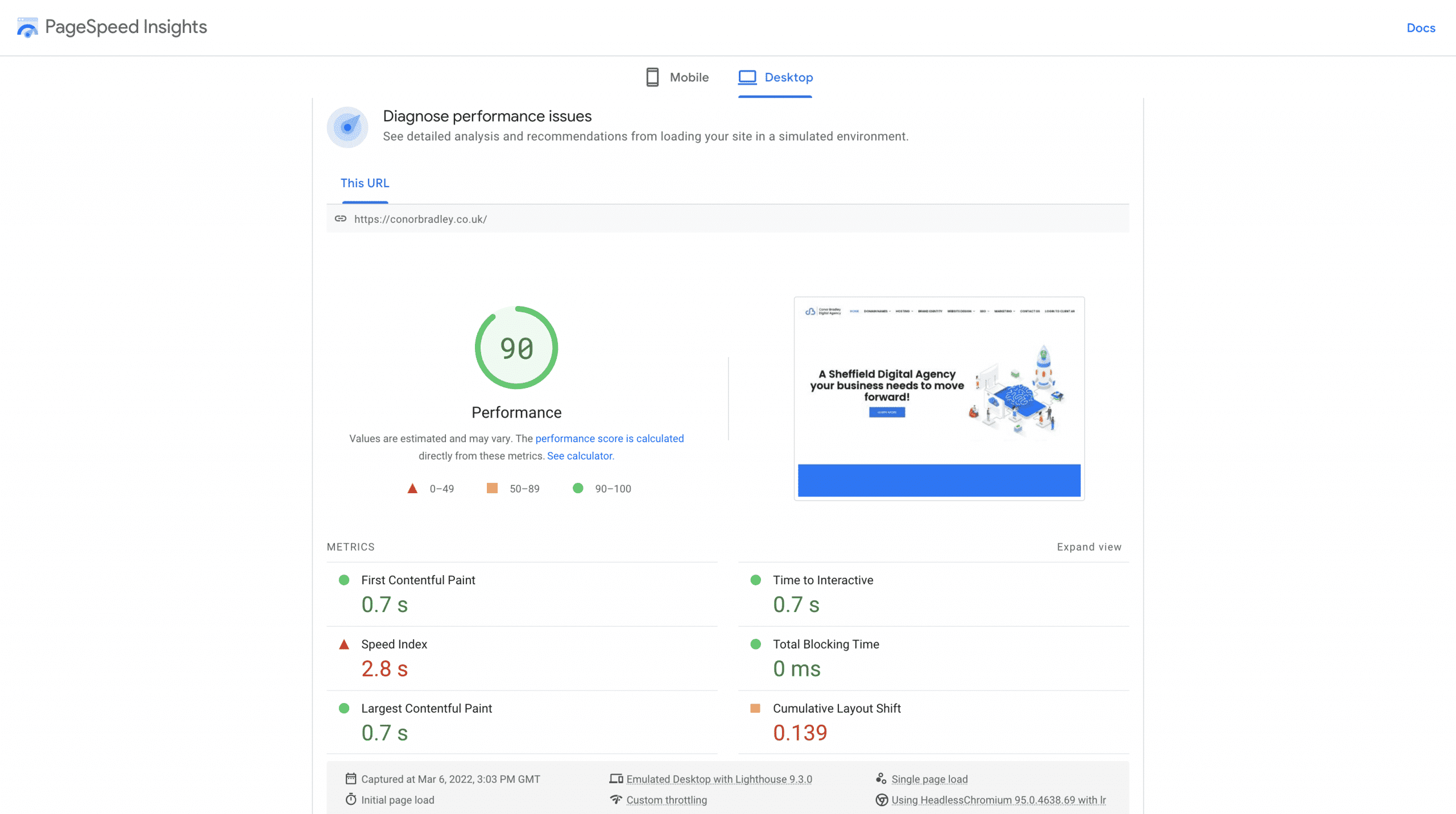Image resolution: width=1456 pixels, height=814 pixels.
Task: Click the website screenshot thumbnail
Action: [x=939, y=398]
